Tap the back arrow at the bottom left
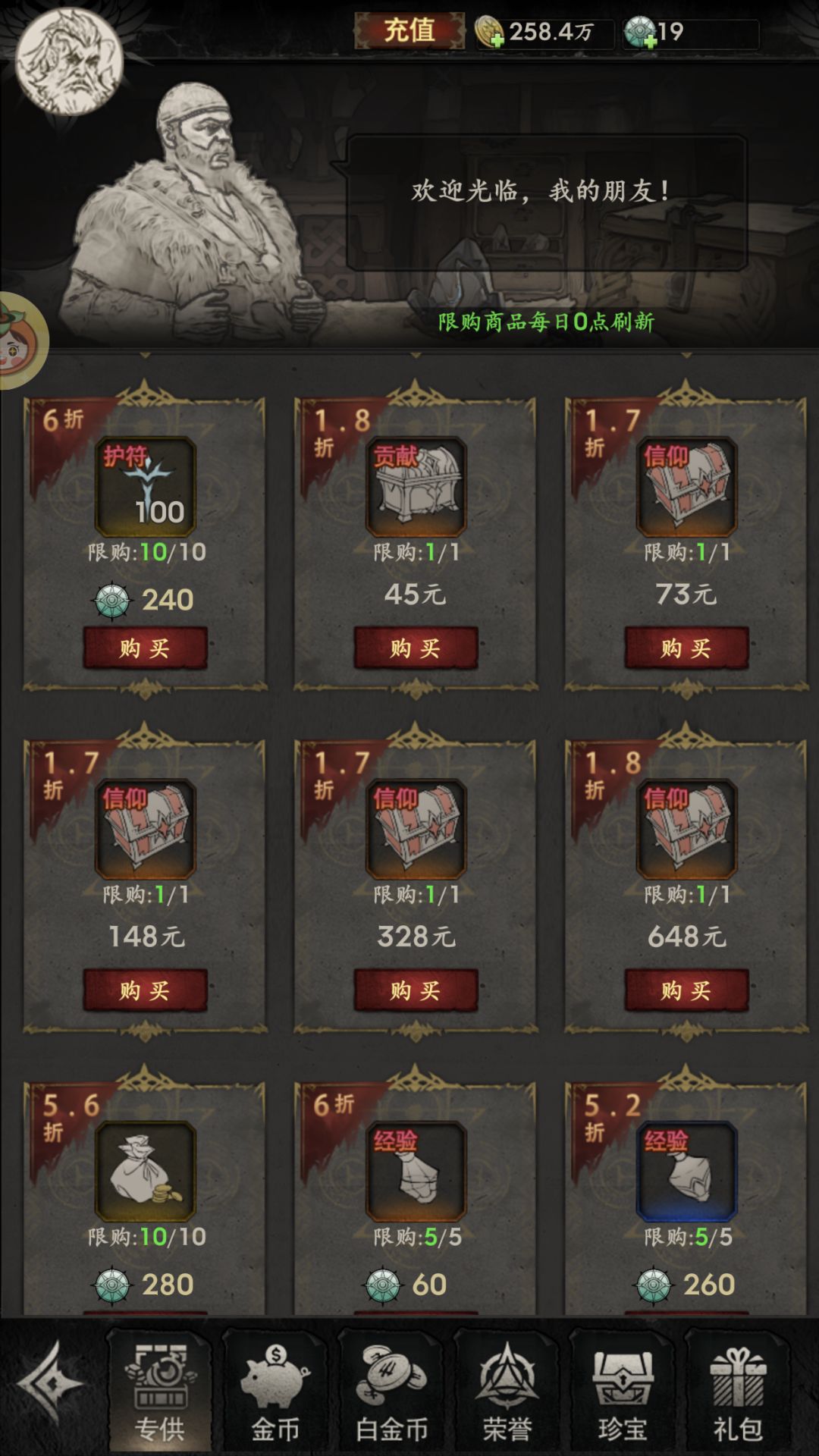 50,1383
